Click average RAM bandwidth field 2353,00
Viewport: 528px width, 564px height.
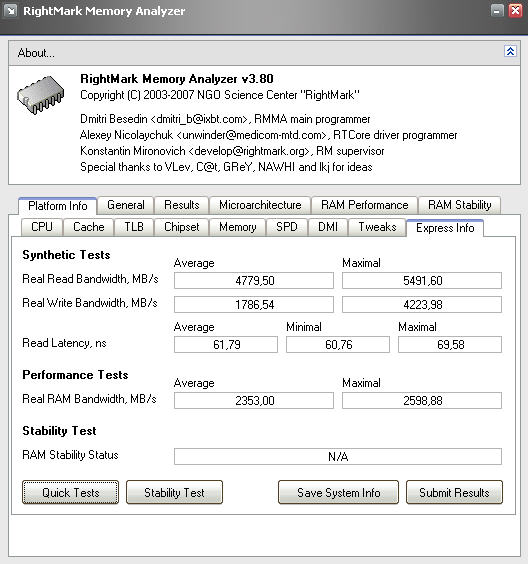click(x=254, y=401)
